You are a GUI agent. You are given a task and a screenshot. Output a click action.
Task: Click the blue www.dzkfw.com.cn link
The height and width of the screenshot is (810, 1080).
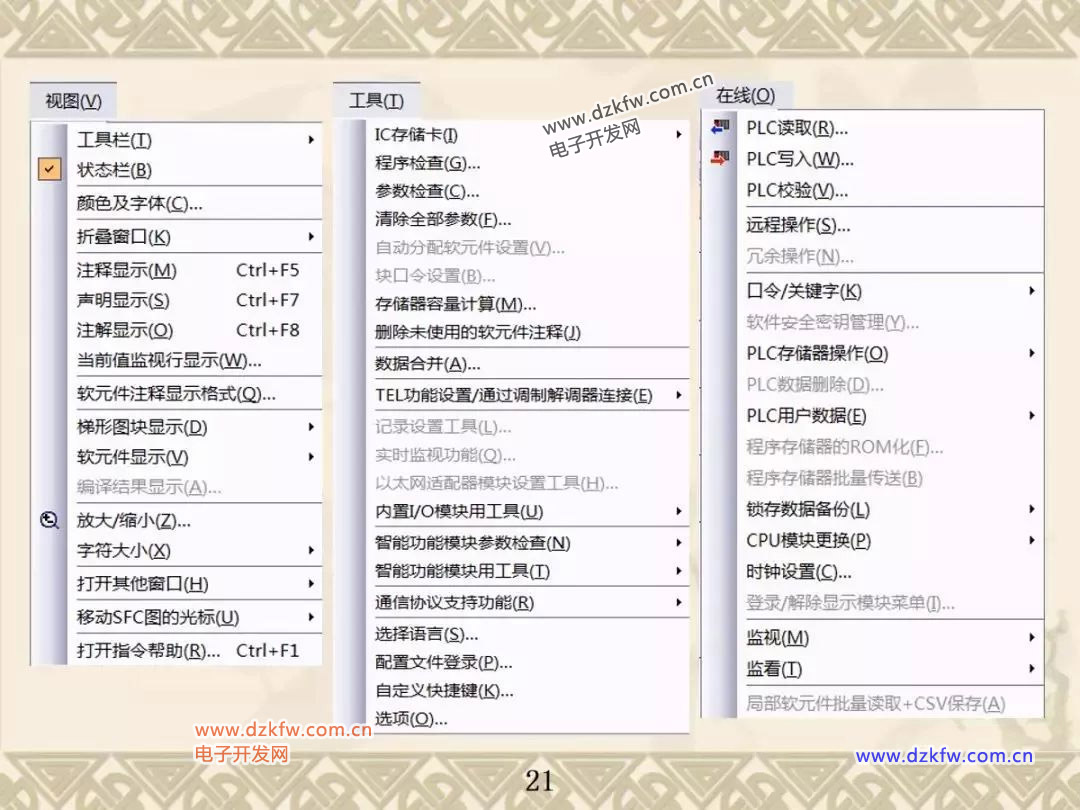[944, 756]
